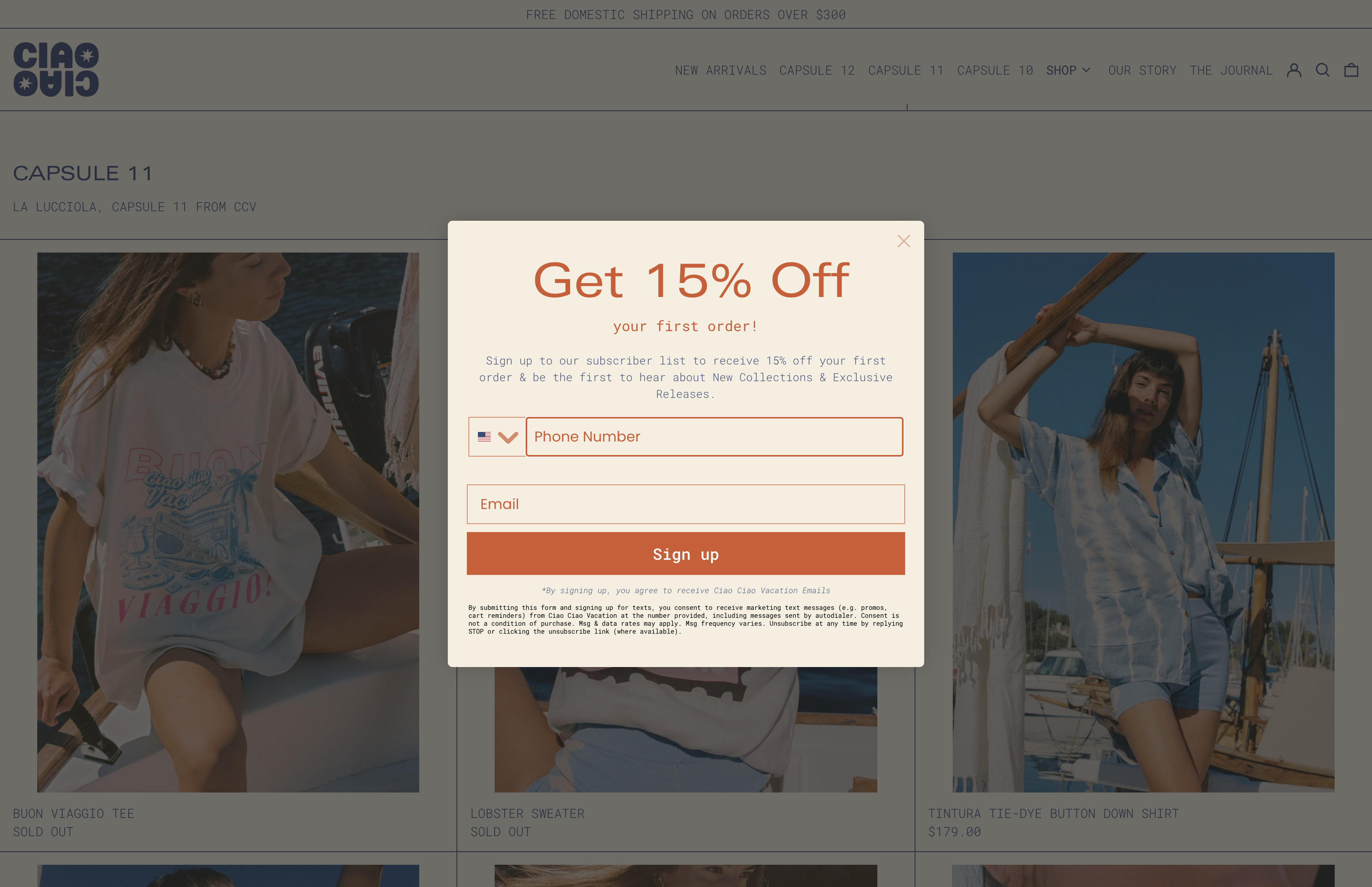Open The Journal page
Screen dimensions: 1372x887
tap(1230, 70)
